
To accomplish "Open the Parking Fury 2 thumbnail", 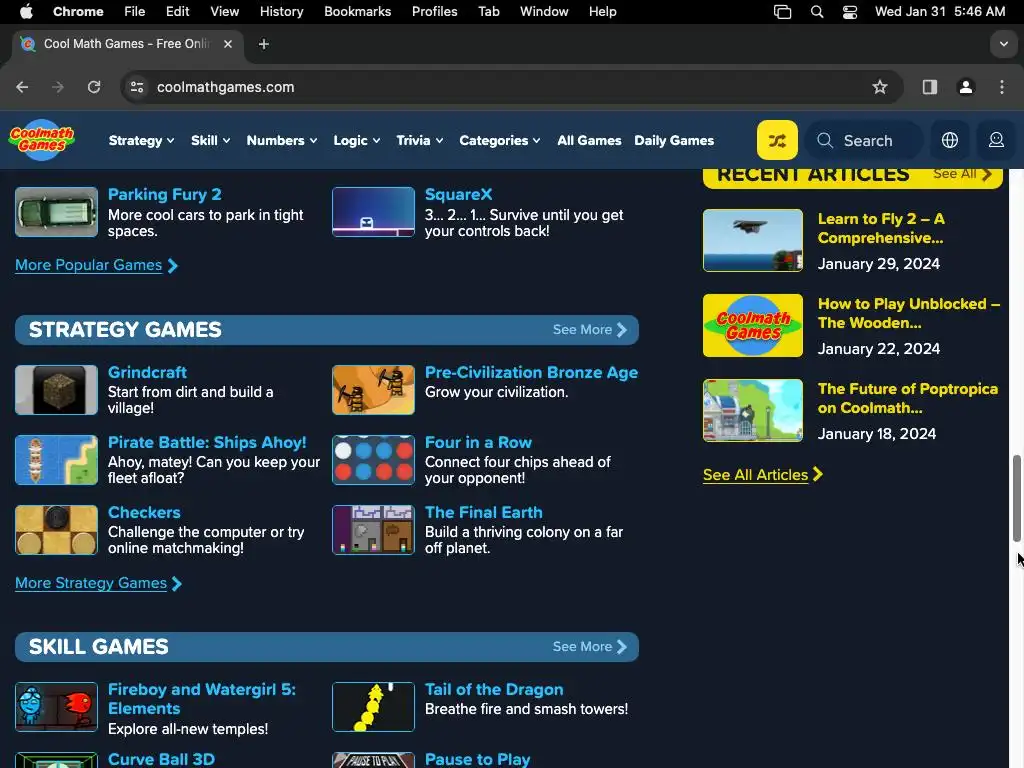I will [56, 212].
